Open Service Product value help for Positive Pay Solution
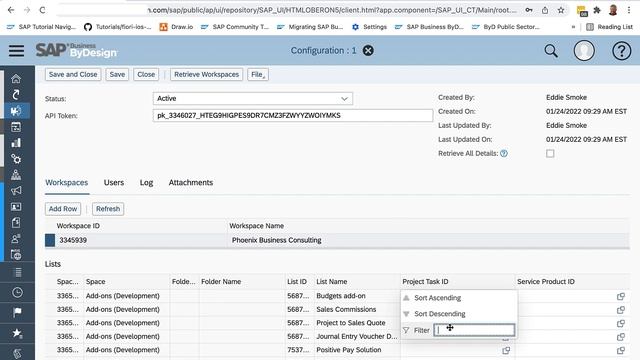640x360 pixels. point(621,350)
